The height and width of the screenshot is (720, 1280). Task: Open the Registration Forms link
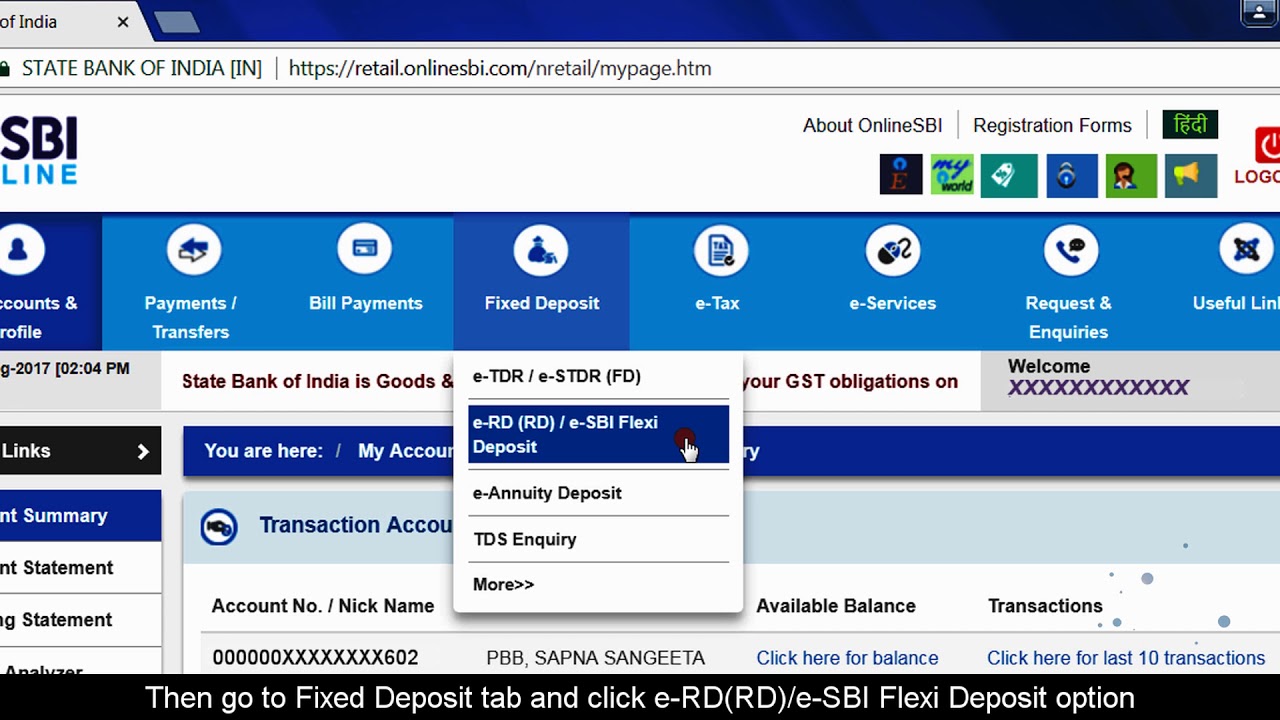(x=1052, y=125)
